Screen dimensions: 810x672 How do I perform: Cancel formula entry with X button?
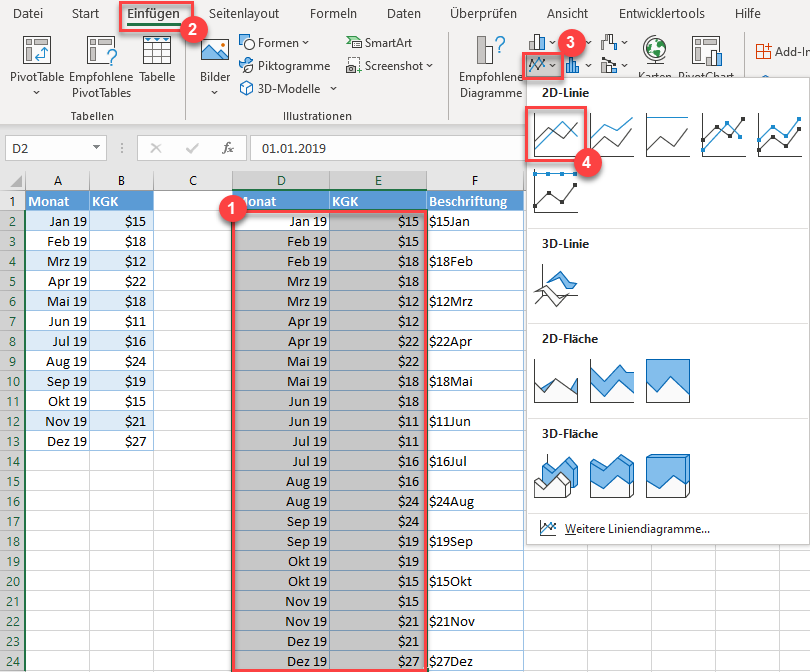pyautogui.click(x=155, y=148)
